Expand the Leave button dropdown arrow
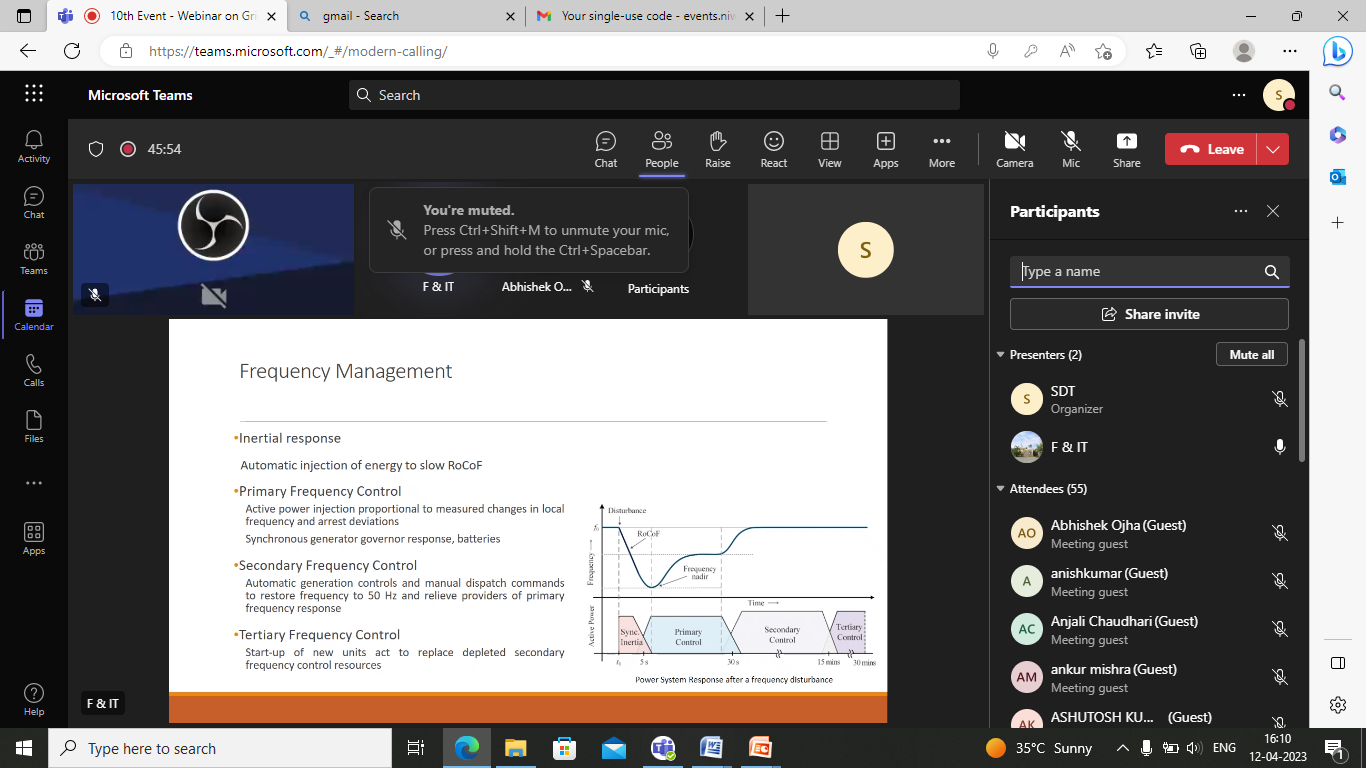The width and height of the screenshot is (1366, 768). (x=1272, y=149)
